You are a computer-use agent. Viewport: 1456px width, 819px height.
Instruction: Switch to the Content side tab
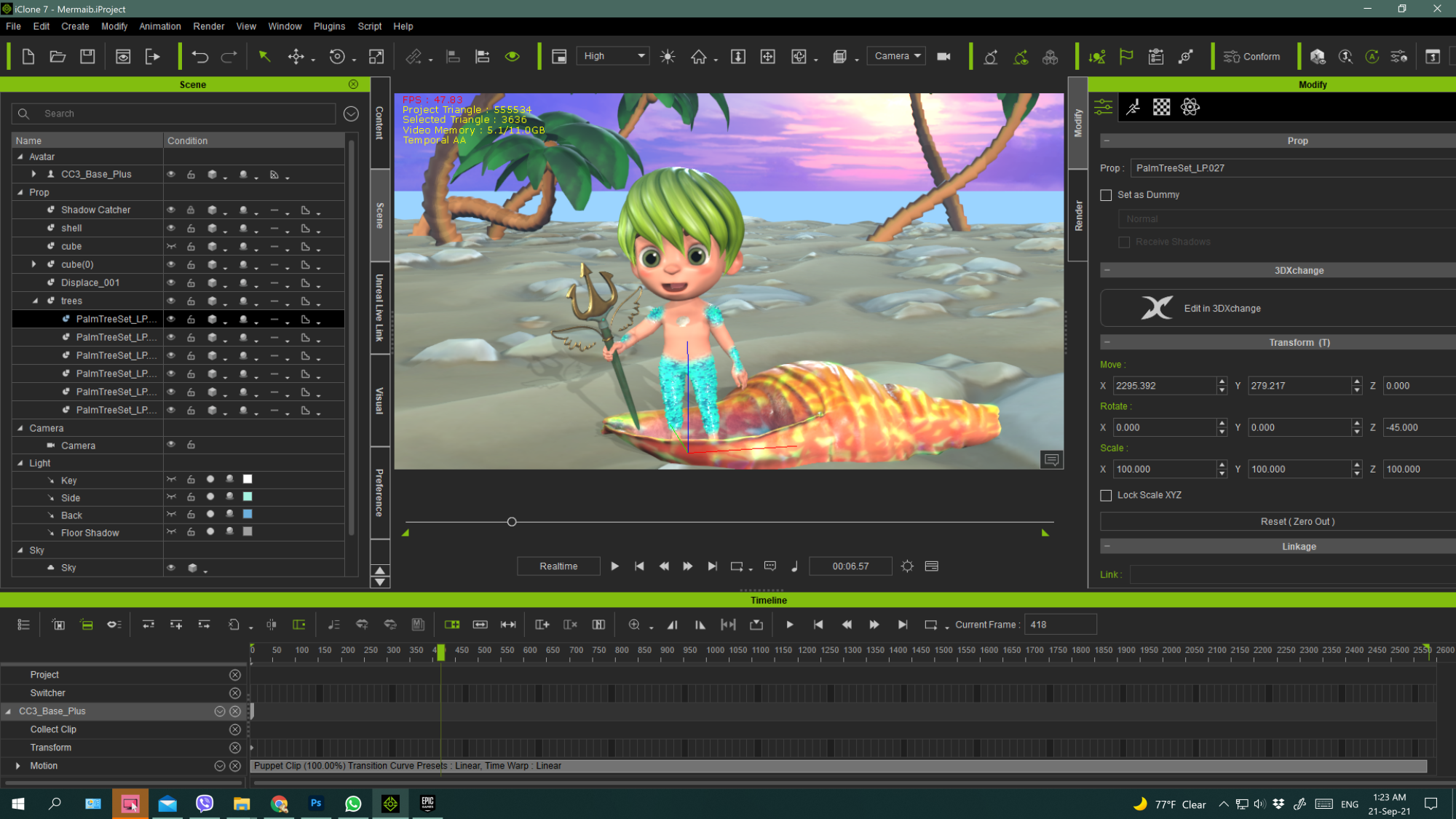point(379,123)
